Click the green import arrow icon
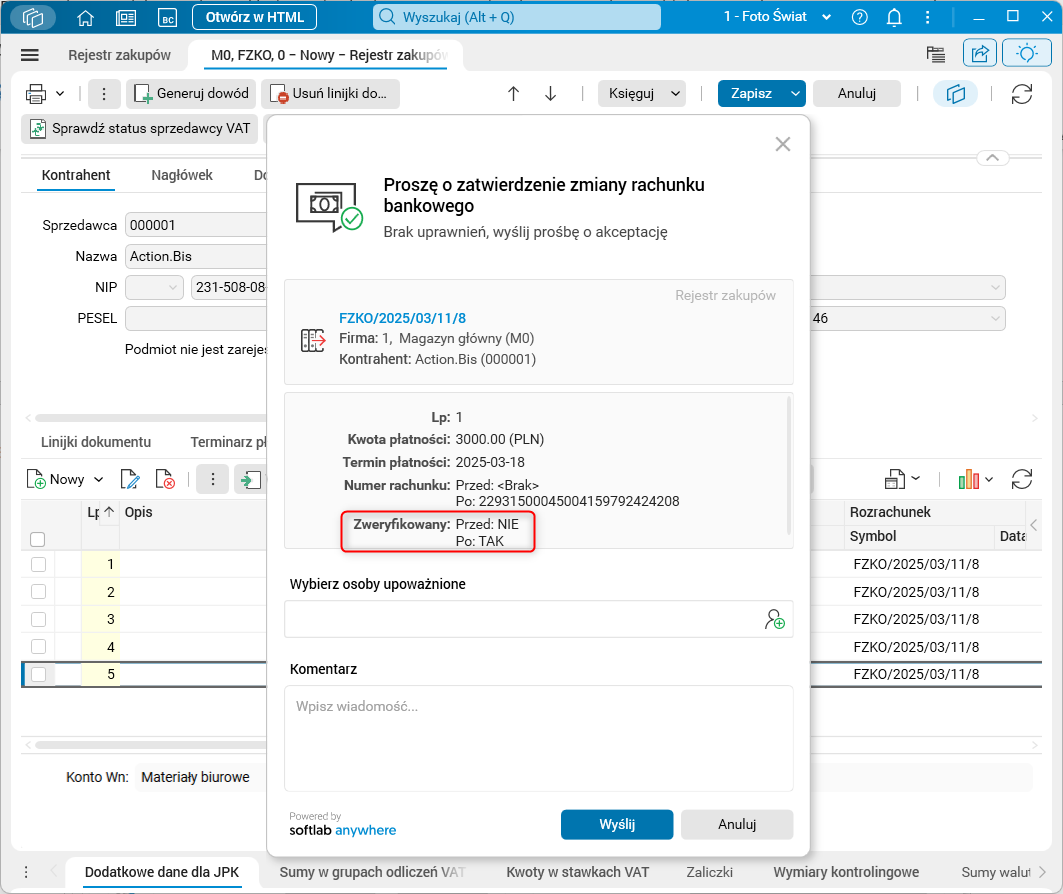The height and width of the screenshot is (894, 1063). 251,480
